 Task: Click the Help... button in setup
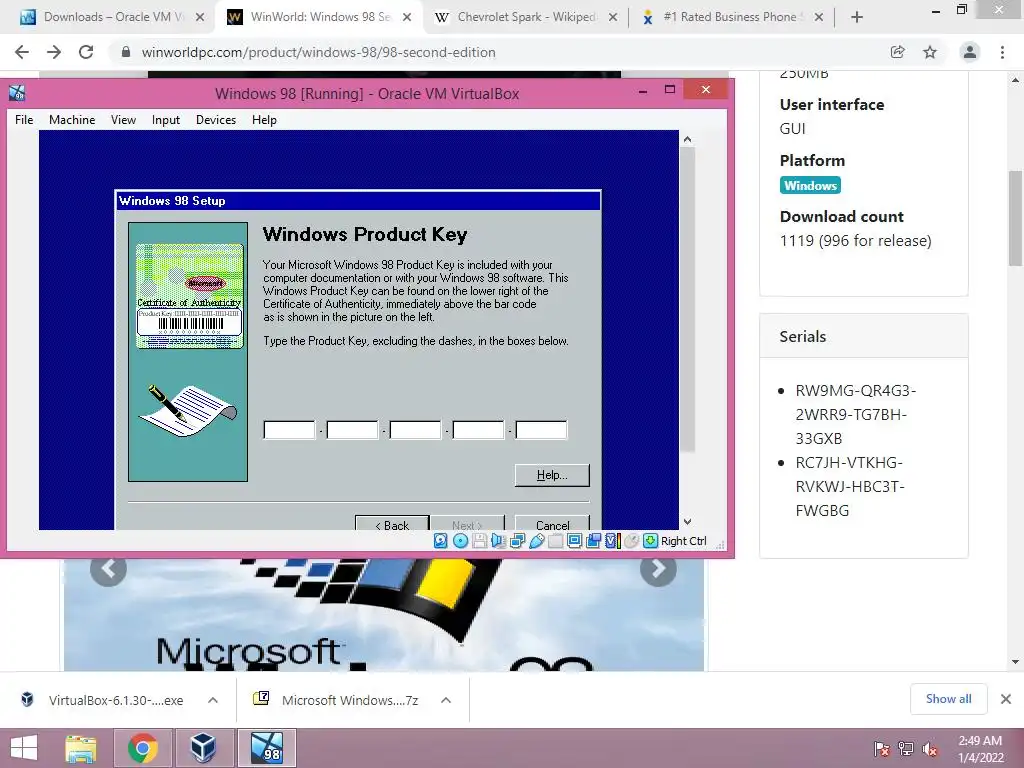pyautogui.click(x=552, y=475)
